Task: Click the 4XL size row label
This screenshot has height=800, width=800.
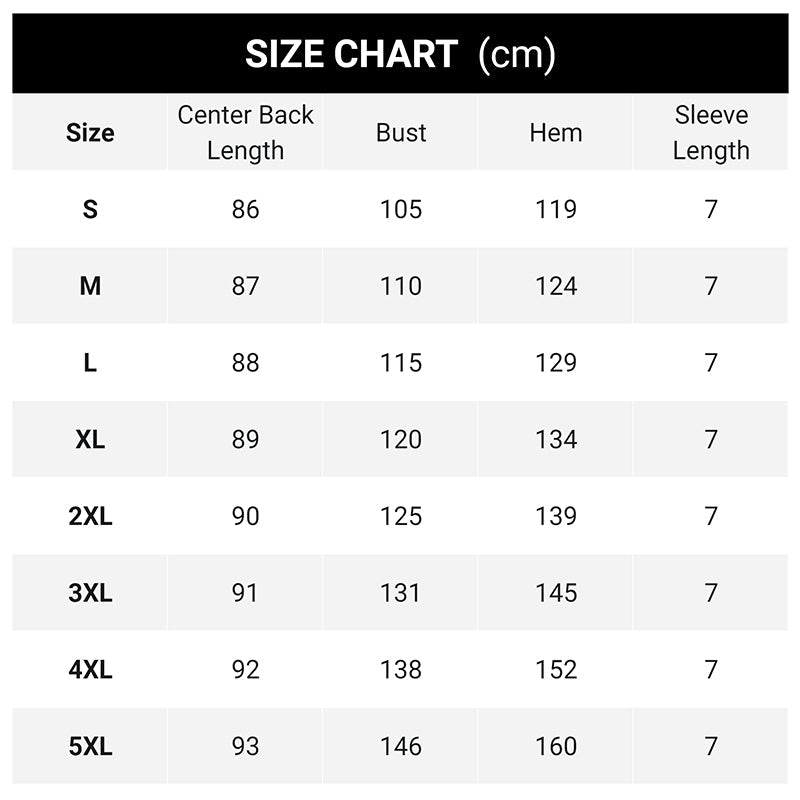Action: point(90,669)
